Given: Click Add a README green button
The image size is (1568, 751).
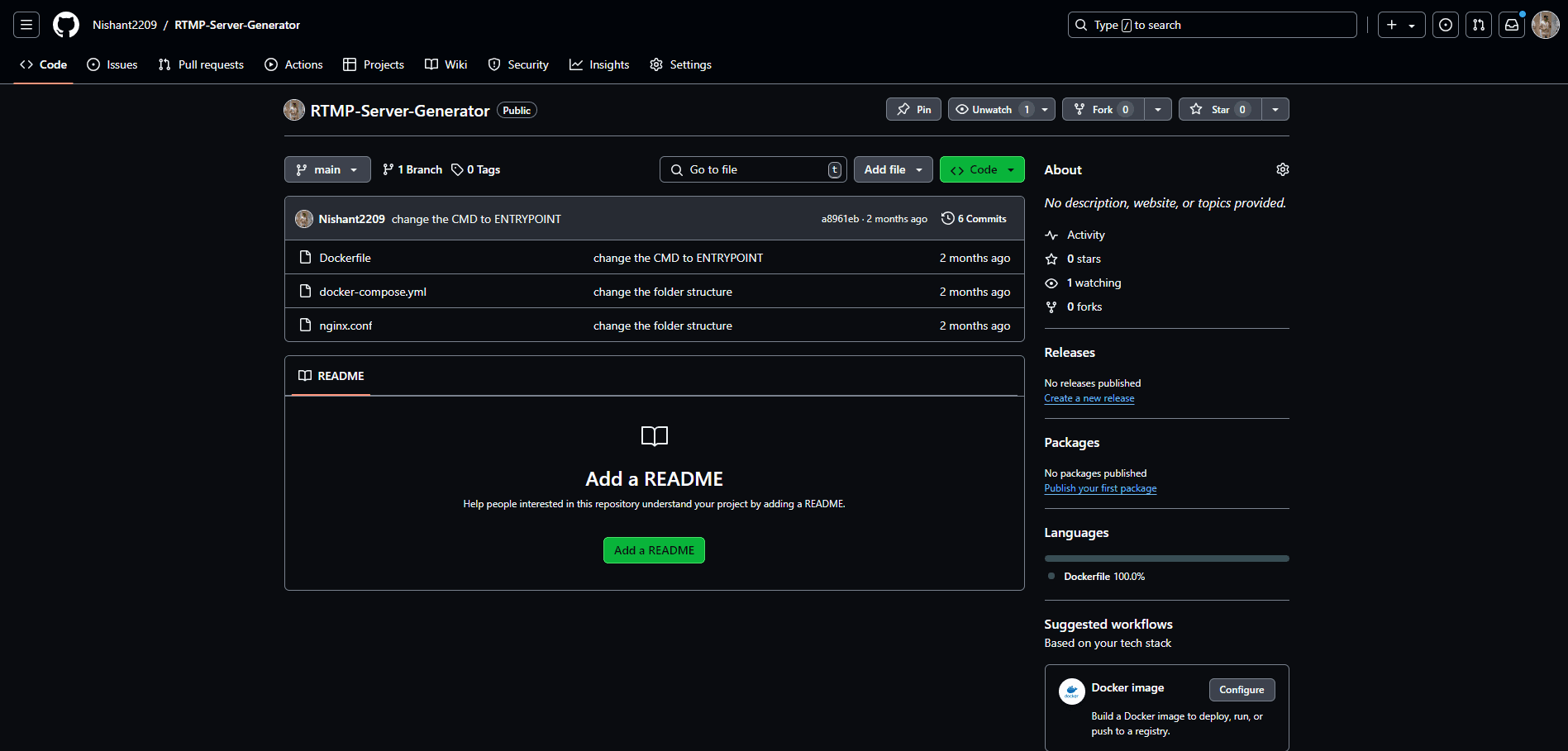Looking at the screenshot, I should (x=654, y=550).
